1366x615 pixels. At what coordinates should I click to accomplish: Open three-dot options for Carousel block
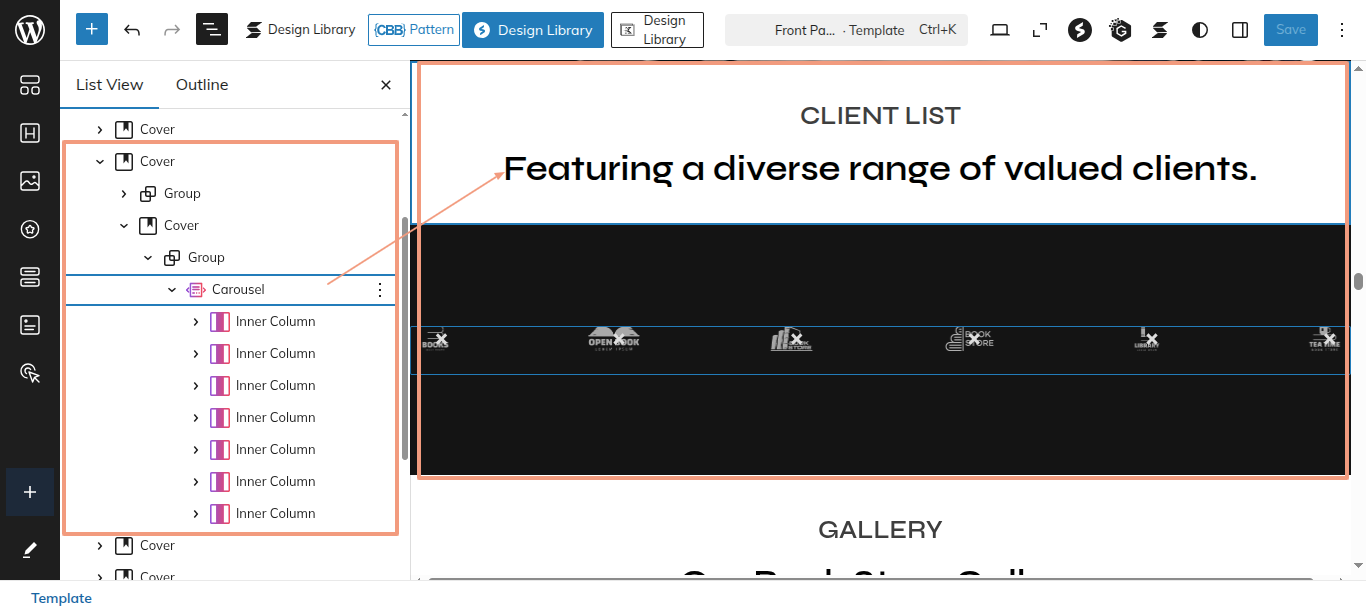[x=379, y=290]
